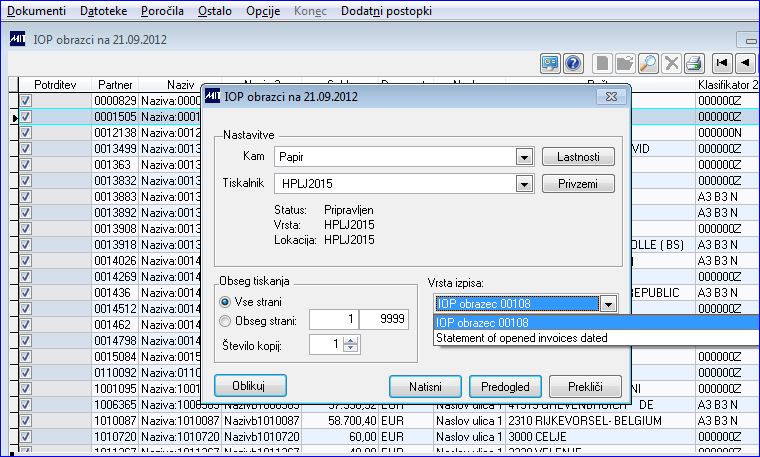Uncheck Potrditev checkbox for partner 0012138

click(x=26, y=132)
